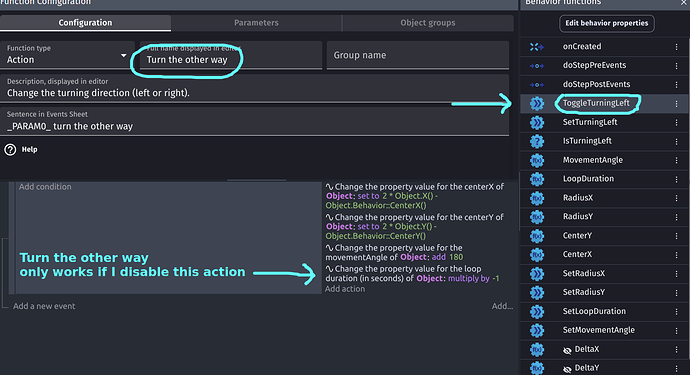Screen dimensions: 690x375
Task: Open the options menu for onCreated
Action: coord(676,47)
